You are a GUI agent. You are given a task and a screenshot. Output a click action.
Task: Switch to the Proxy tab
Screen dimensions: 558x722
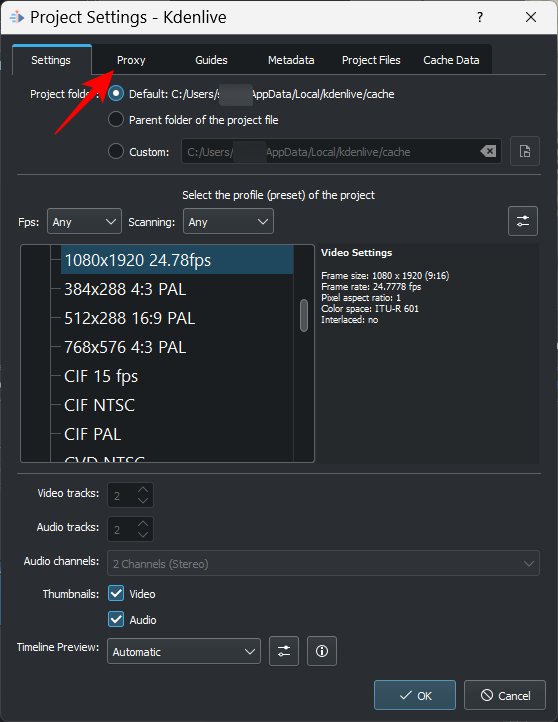(131, 60)
